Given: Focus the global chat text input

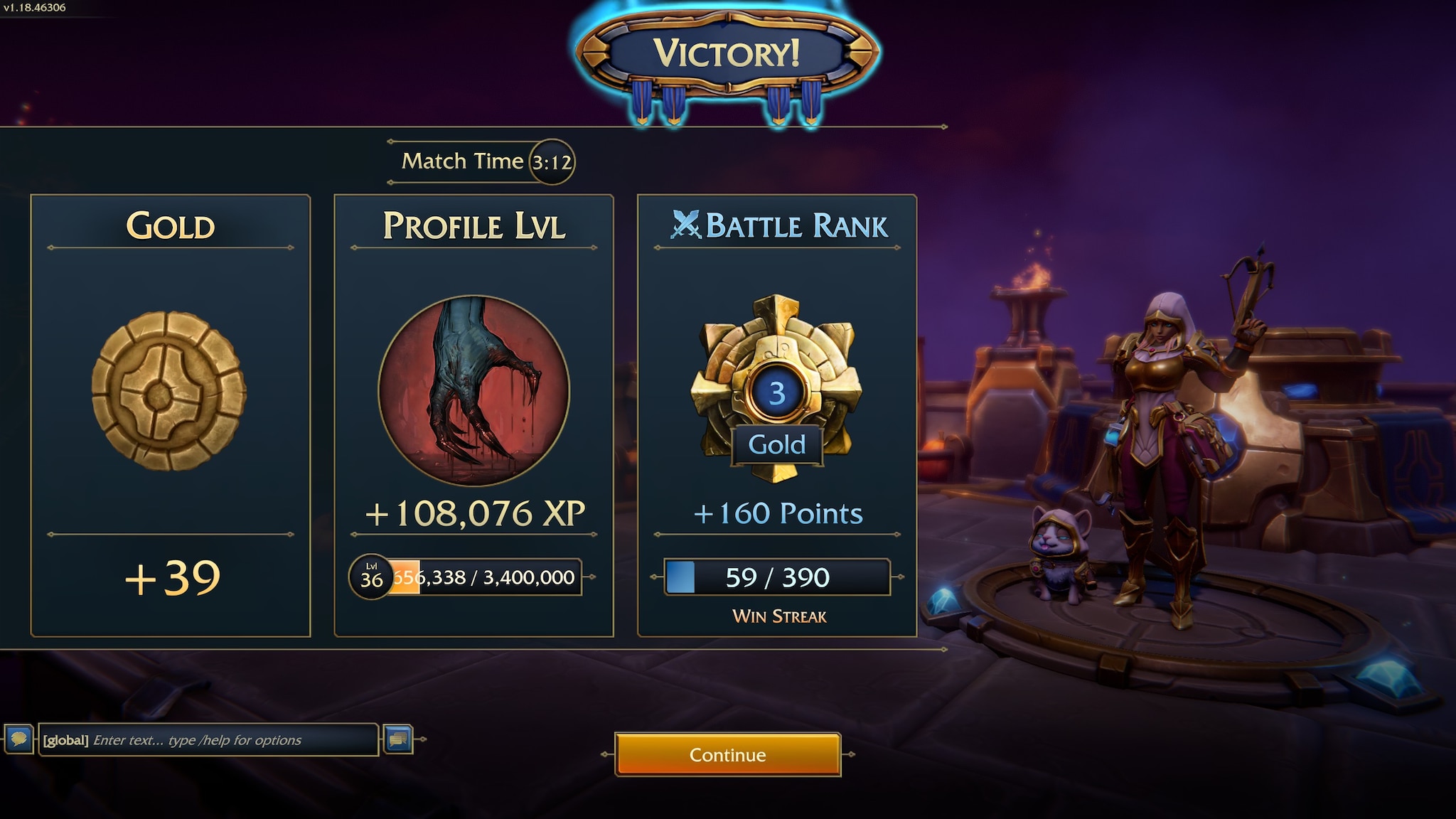Looking at the screenshot, I should coord(208,740).
